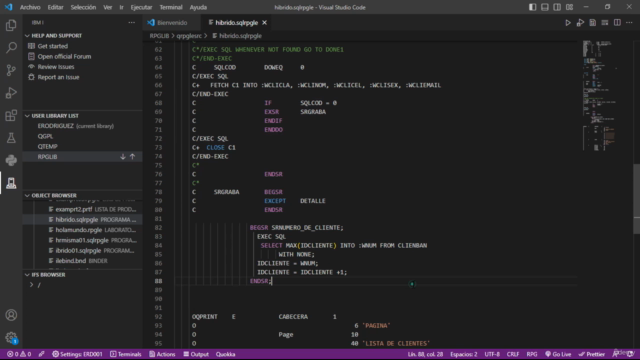
Task: Open the Testing flask view
Action: coord(11,138)
